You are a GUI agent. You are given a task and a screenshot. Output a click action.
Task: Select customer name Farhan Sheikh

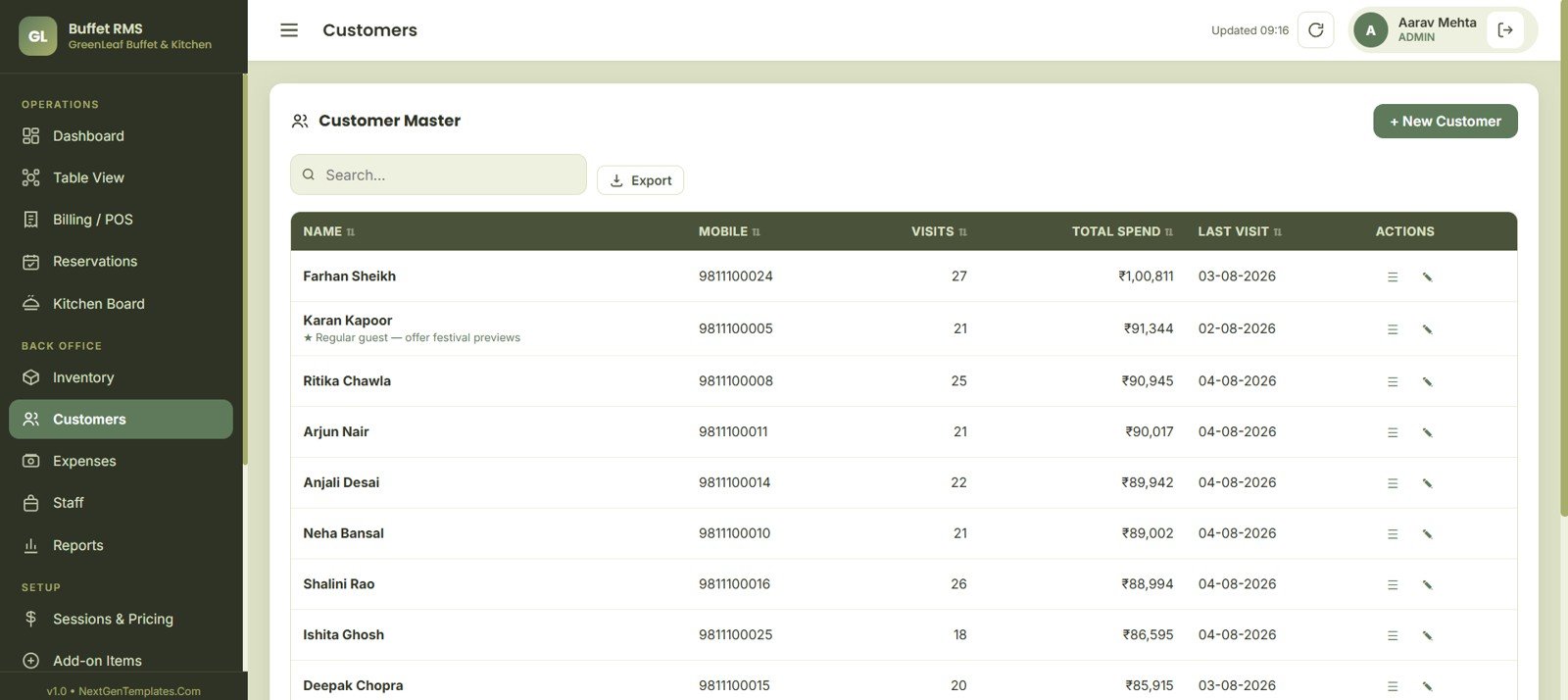(349, 276)
